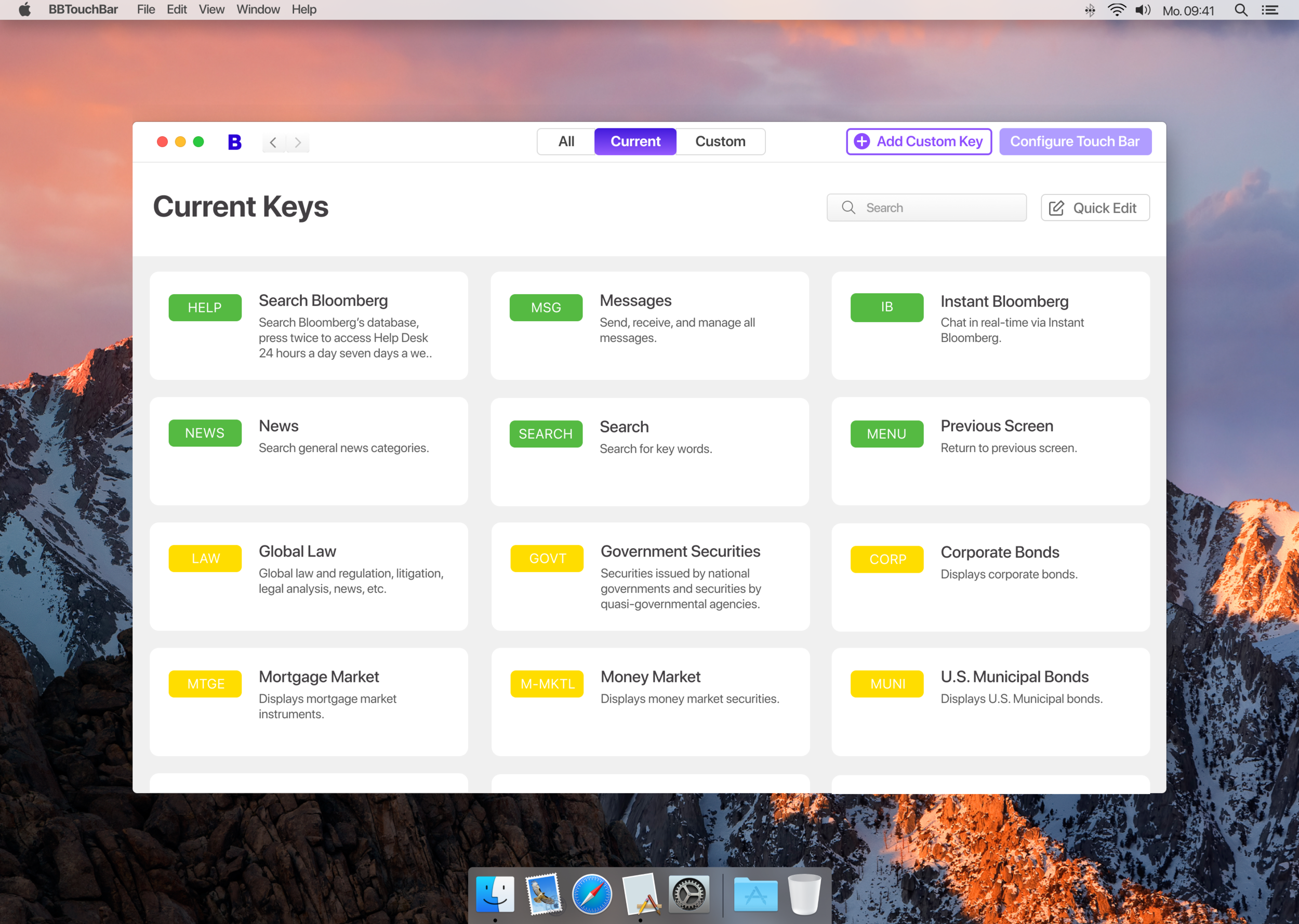Click the 'Mortgage Market' card title
The width and height of the screenshot is (1299, 924).
(x=319, y=677)
